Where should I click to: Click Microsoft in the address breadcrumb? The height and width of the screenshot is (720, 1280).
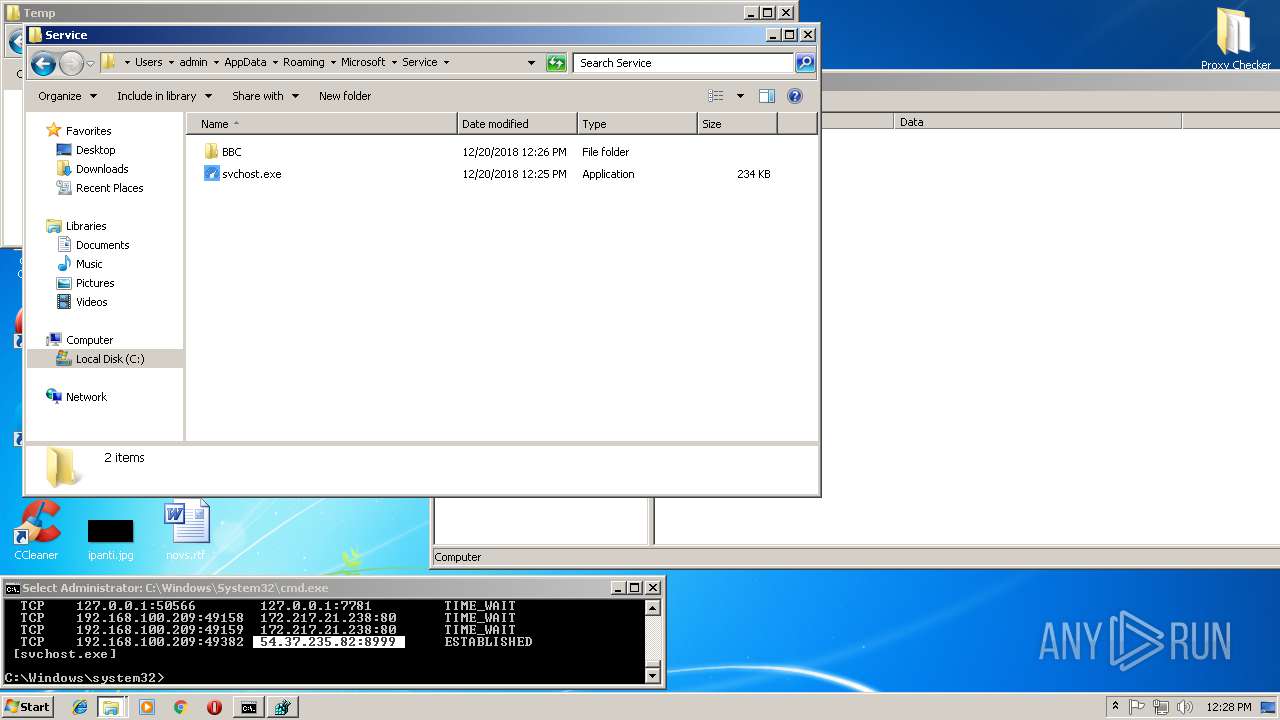pos(363,62)
